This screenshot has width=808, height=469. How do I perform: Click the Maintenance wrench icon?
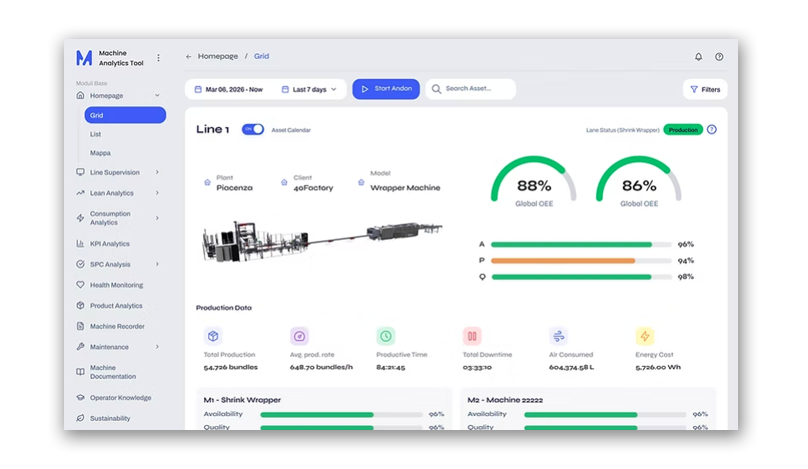80,347
